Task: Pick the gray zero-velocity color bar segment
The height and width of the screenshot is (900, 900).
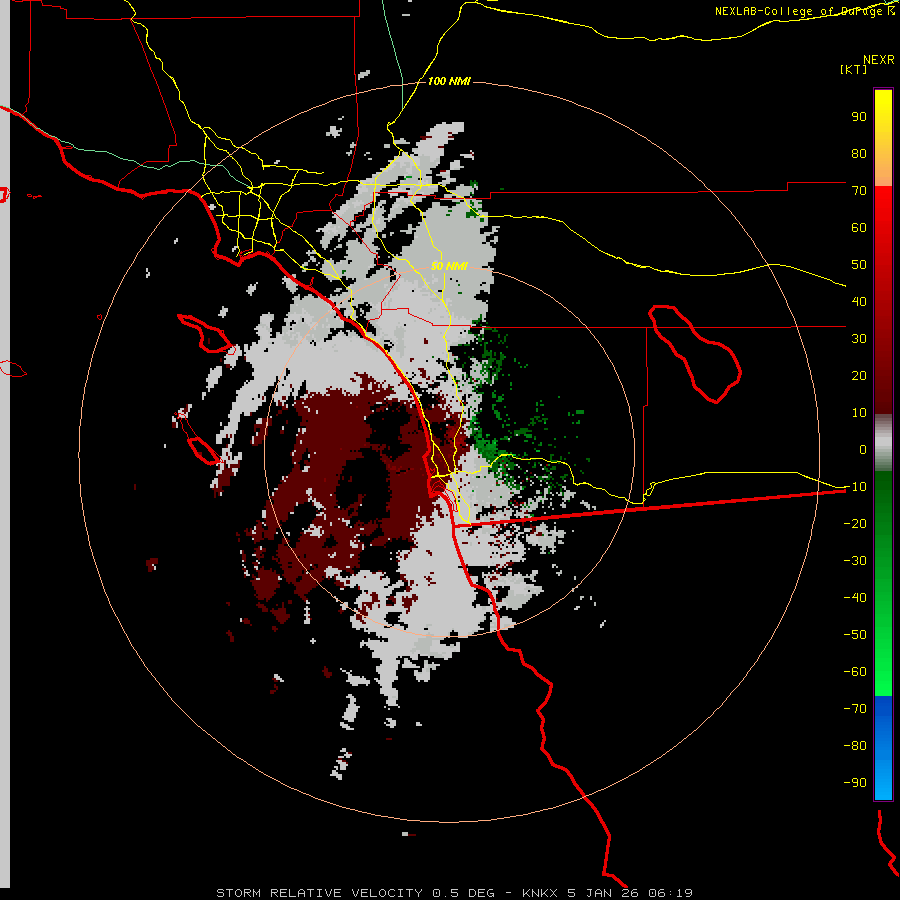Action: [883, 443]
